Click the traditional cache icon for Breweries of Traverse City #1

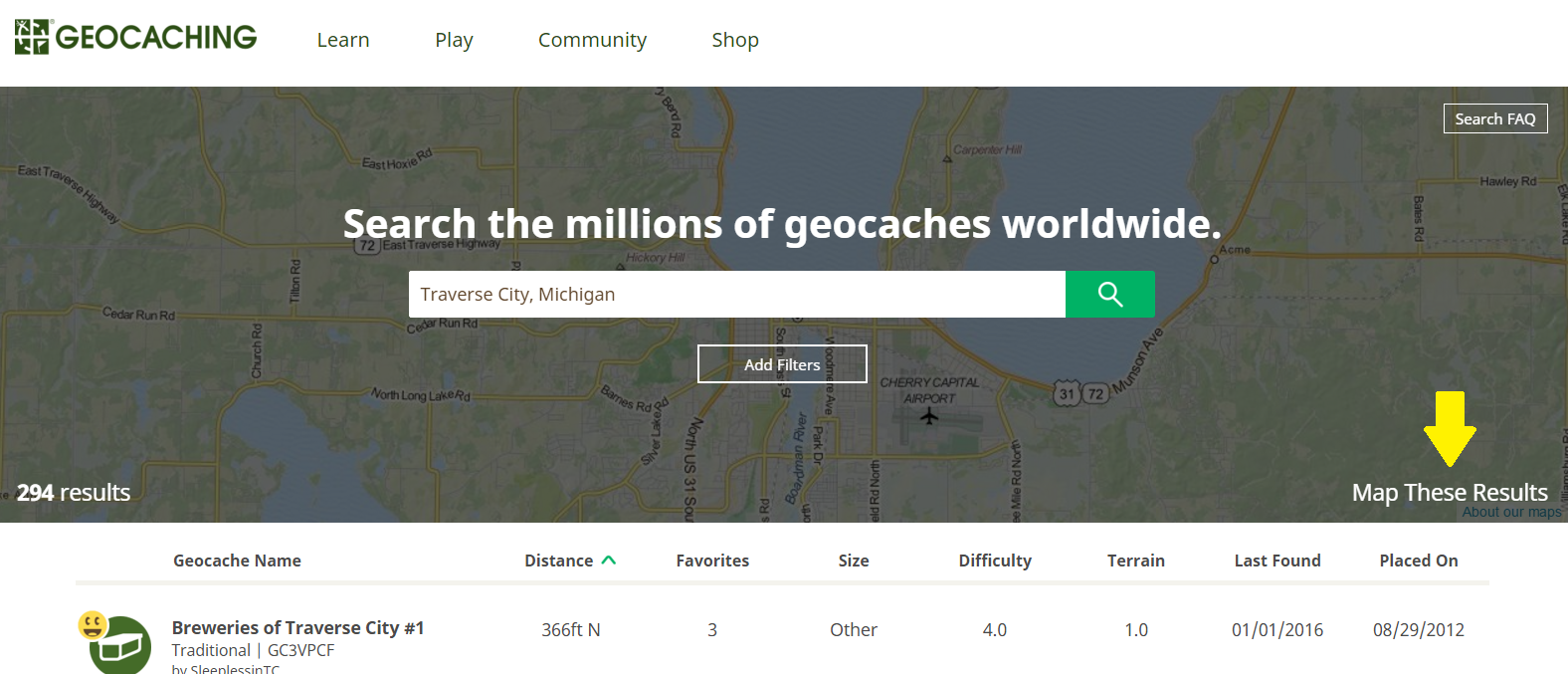[120, 646]
